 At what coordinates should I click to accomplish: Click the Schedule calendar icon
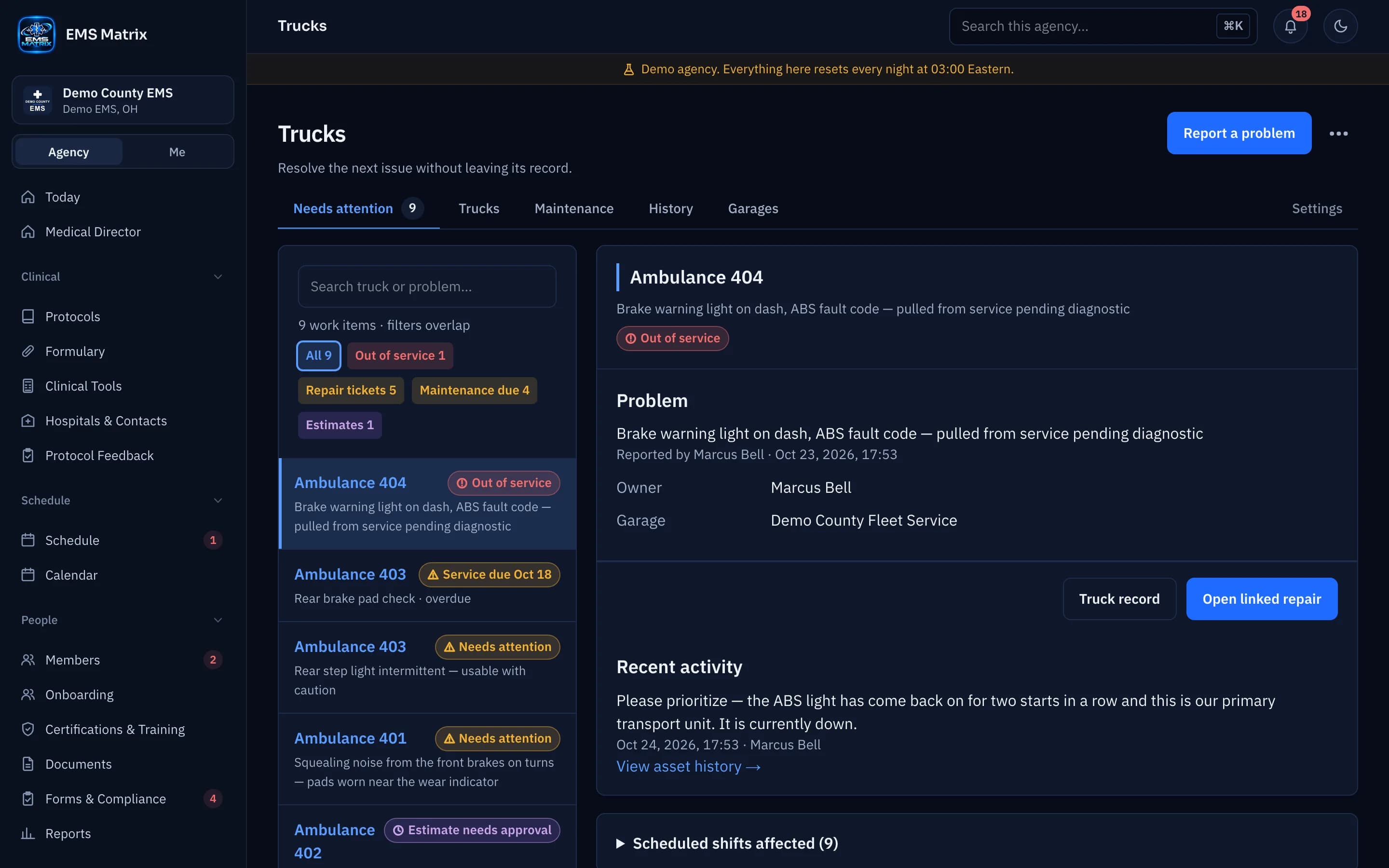pyautogui.click(x=28, y=540)
